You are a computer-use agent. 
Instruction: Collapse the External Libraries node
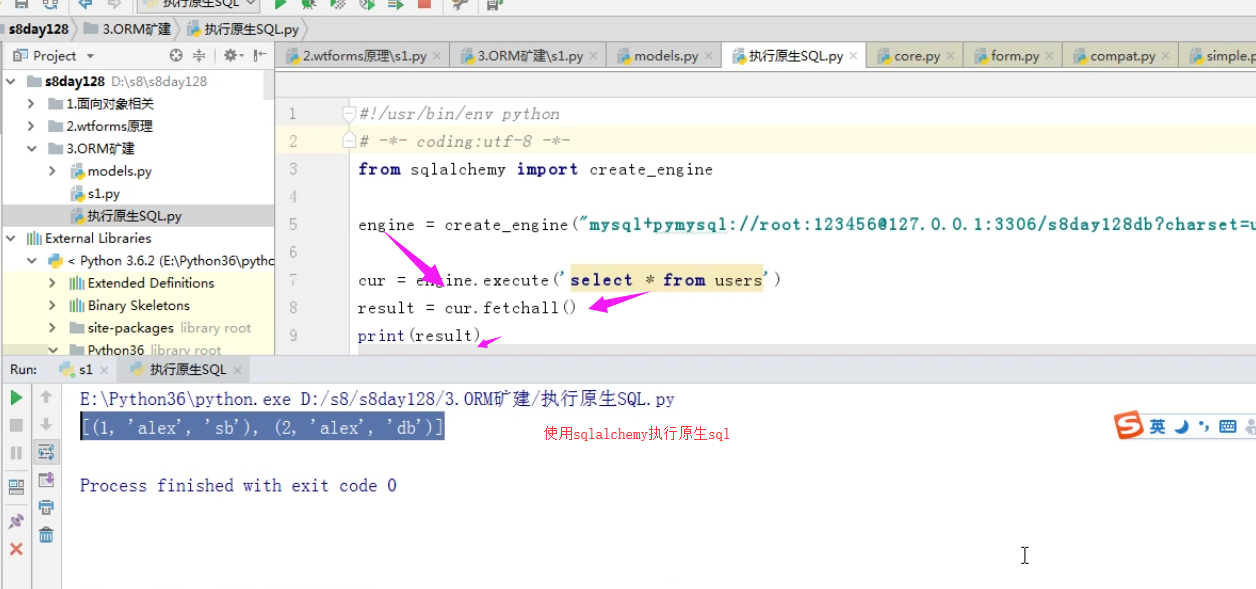[12, 238]
